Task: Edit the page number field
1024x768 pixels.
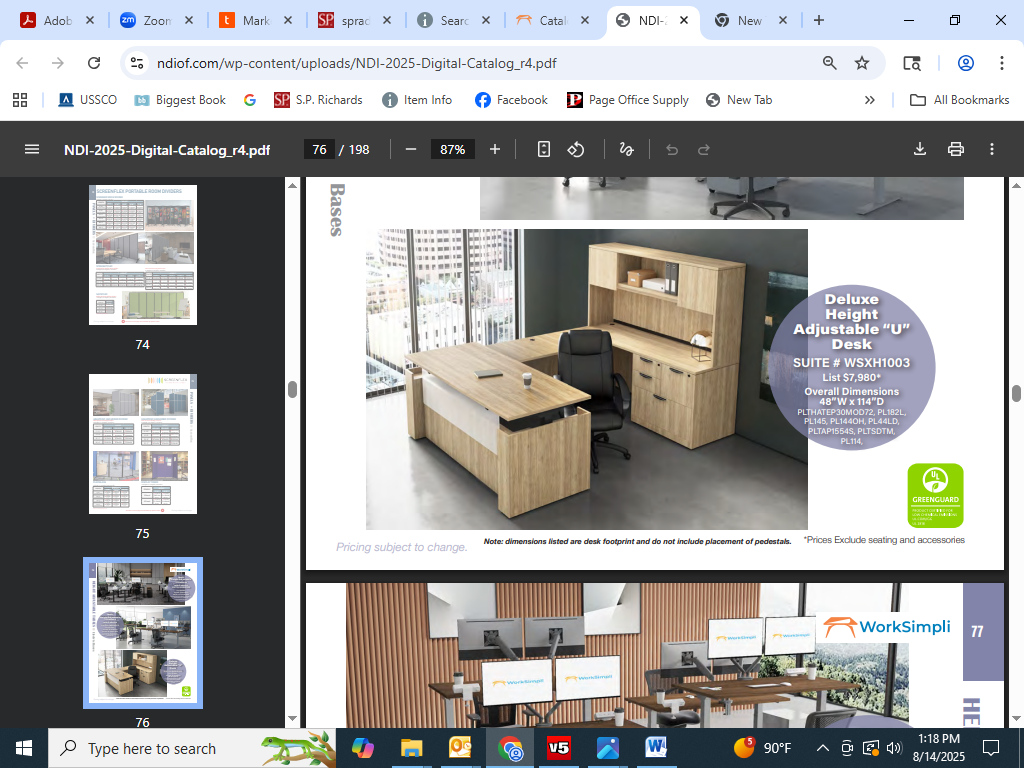Action: click(x=319, y=149)
